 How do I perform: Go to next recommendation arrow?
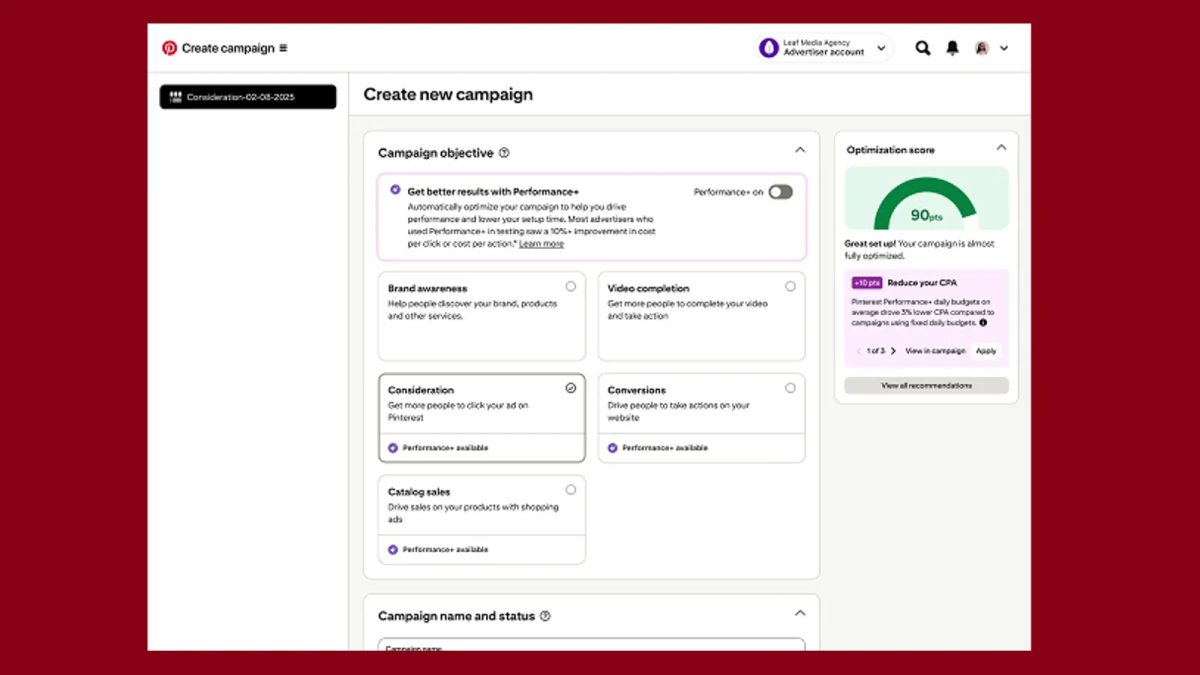click(893, 351)
